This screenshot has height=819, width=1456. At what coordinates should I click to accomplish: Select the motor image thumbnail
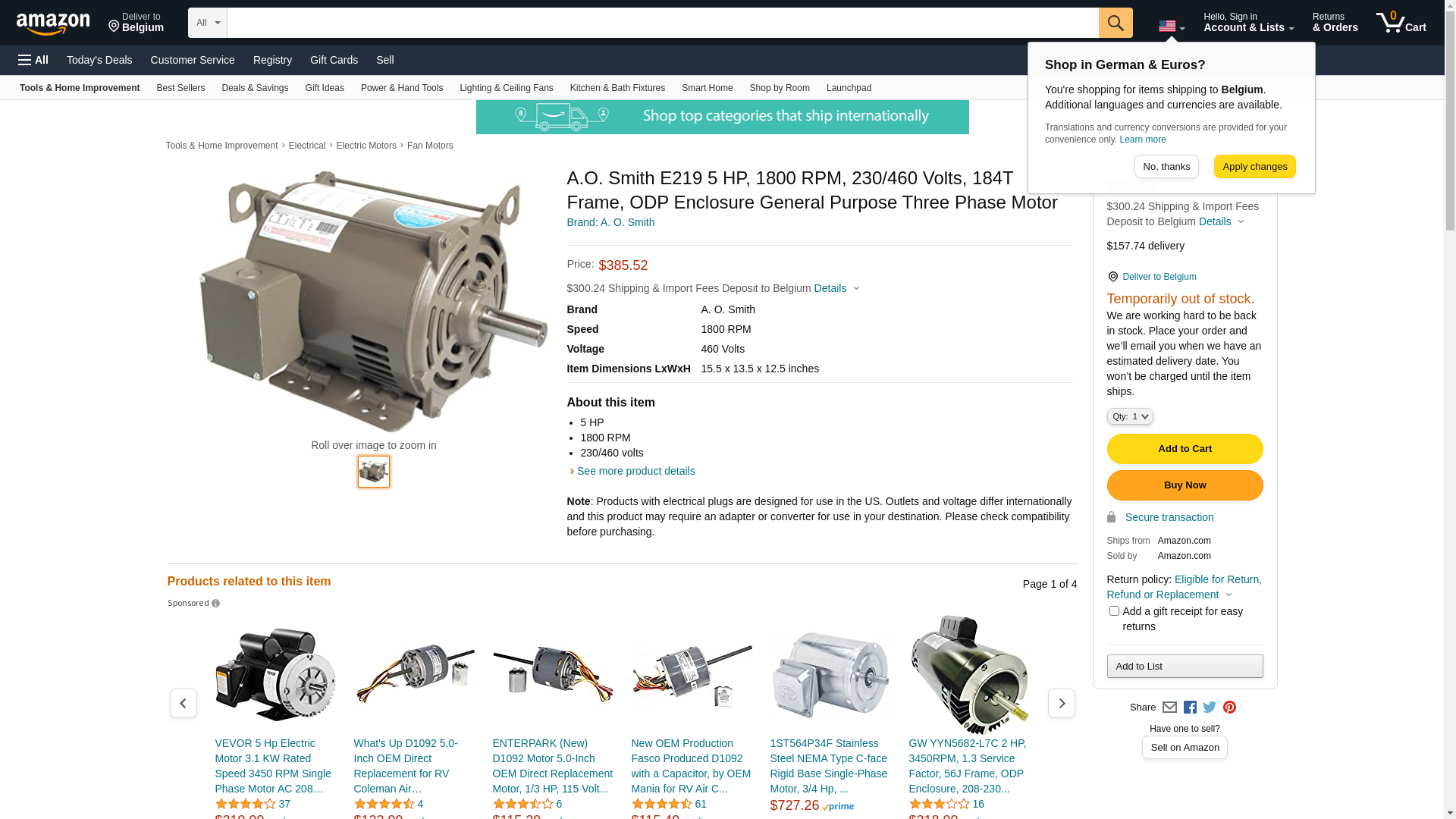[x=374, y=472]
